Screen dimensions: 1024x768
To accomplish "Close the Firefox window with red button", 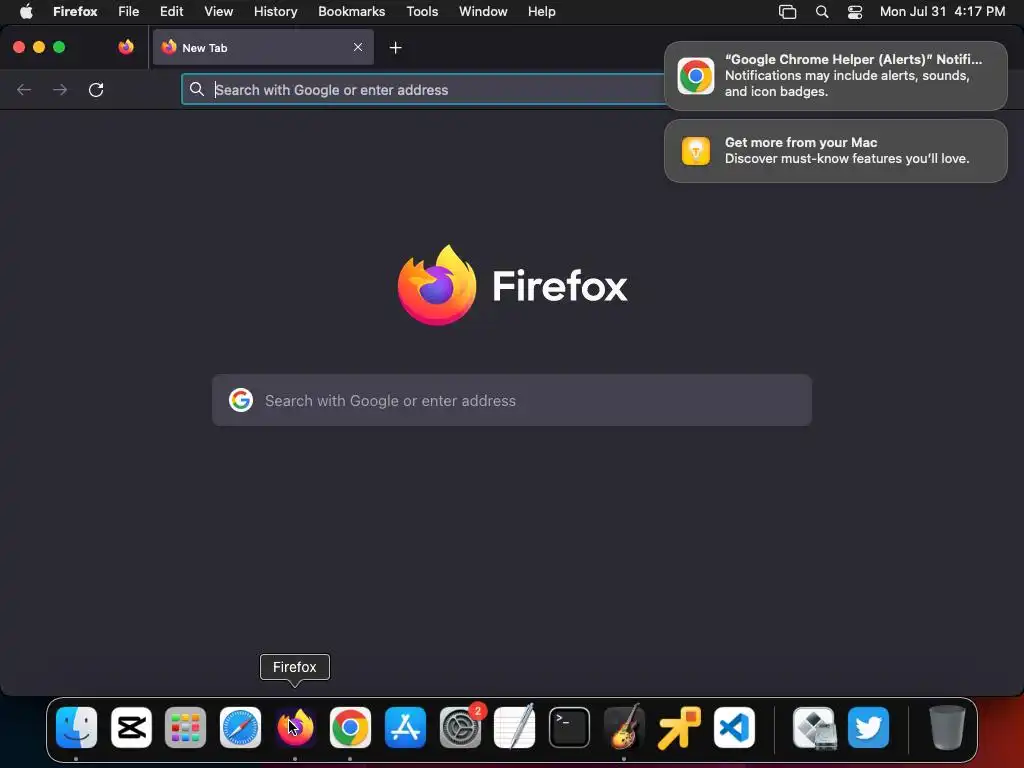I will point(19,47).
